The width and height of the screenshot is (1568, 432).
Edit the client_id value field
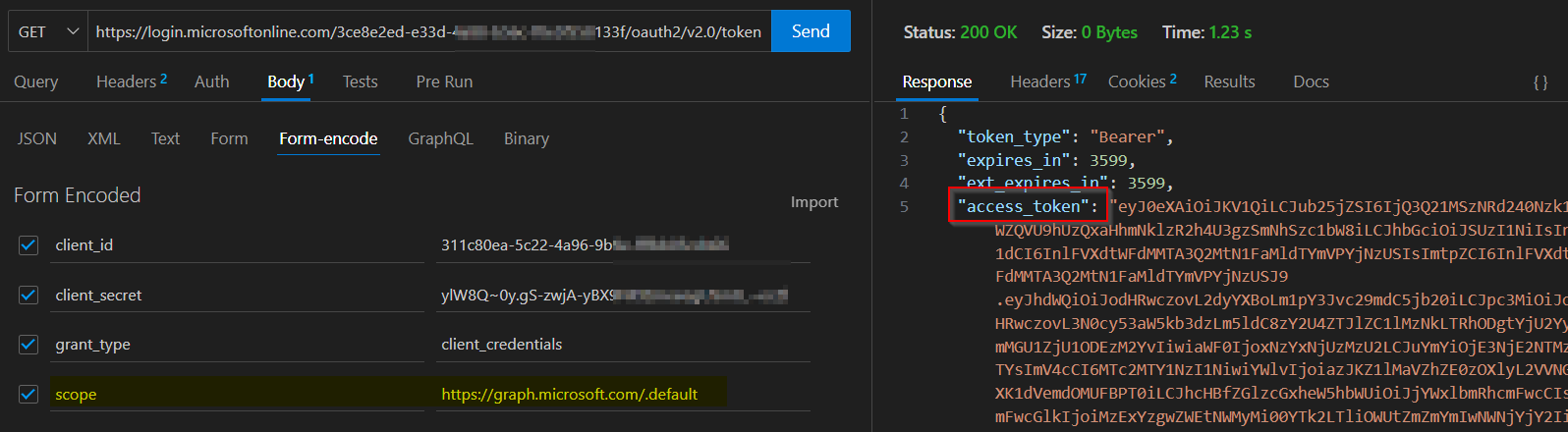click(x=623, y=245)
